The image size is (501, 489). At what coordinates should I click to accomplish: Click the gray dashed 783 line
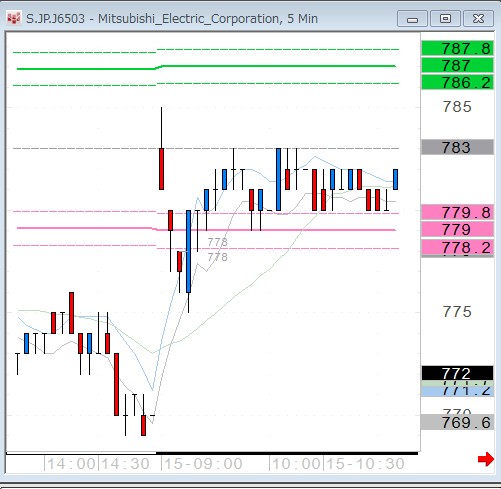point(206,148)
